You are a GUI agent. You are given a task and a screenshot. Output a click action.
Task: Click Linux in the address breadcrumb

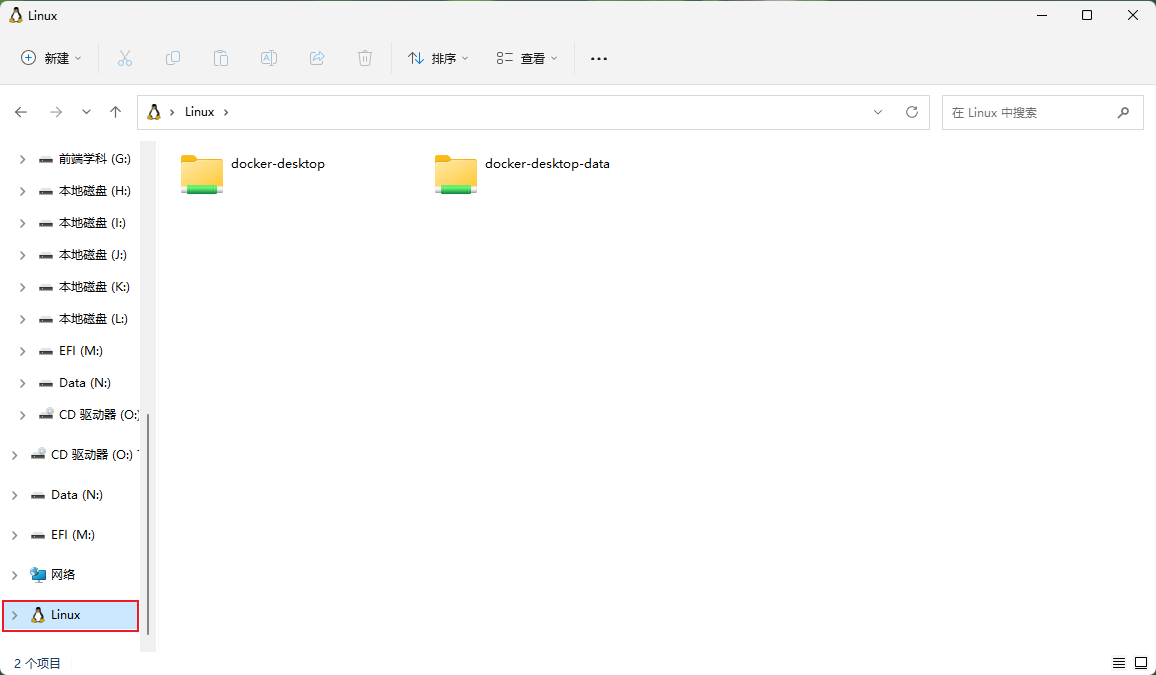tap(199, 112)
